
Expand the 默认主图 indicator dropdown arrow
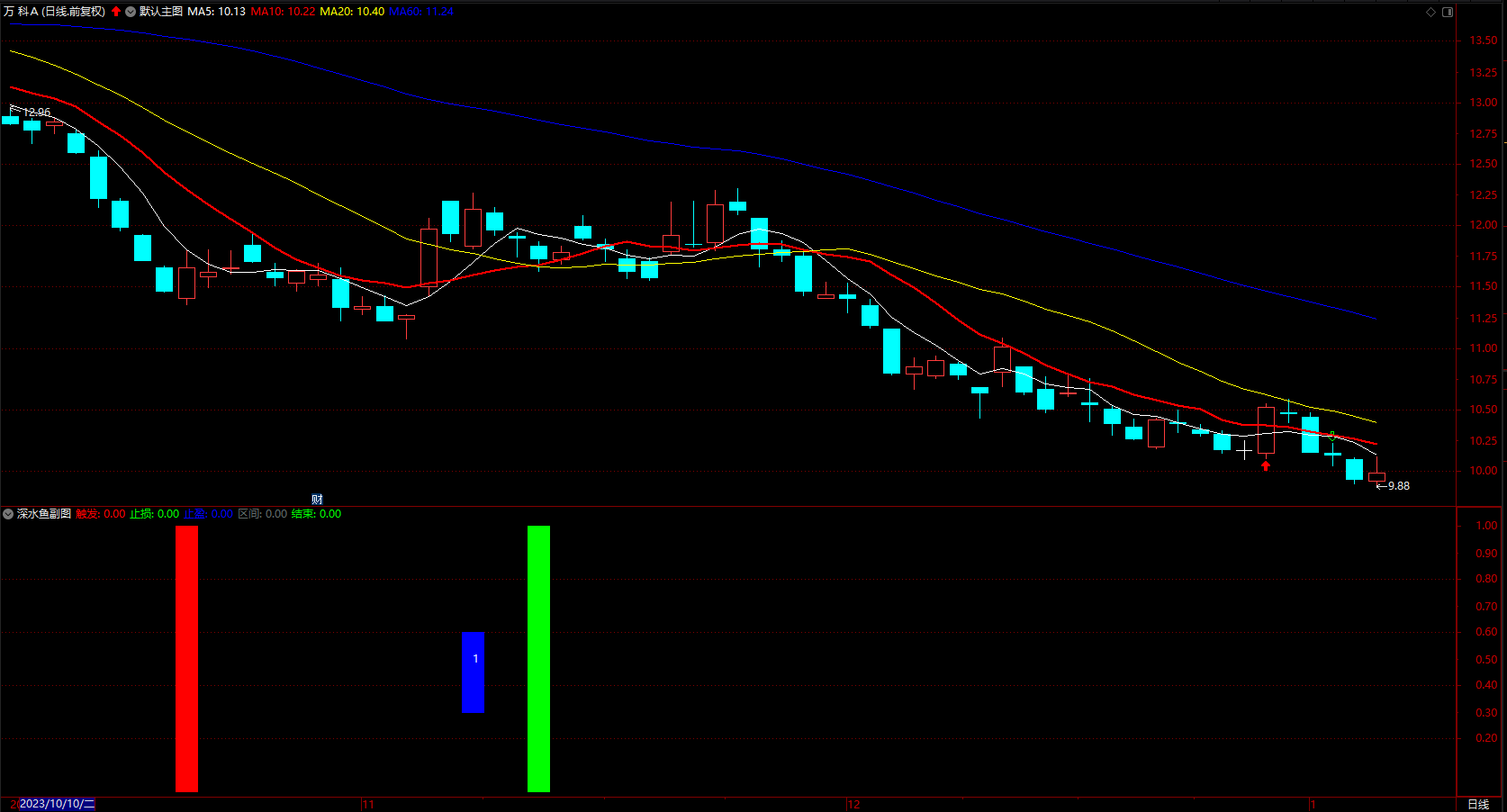coord(131,12)
